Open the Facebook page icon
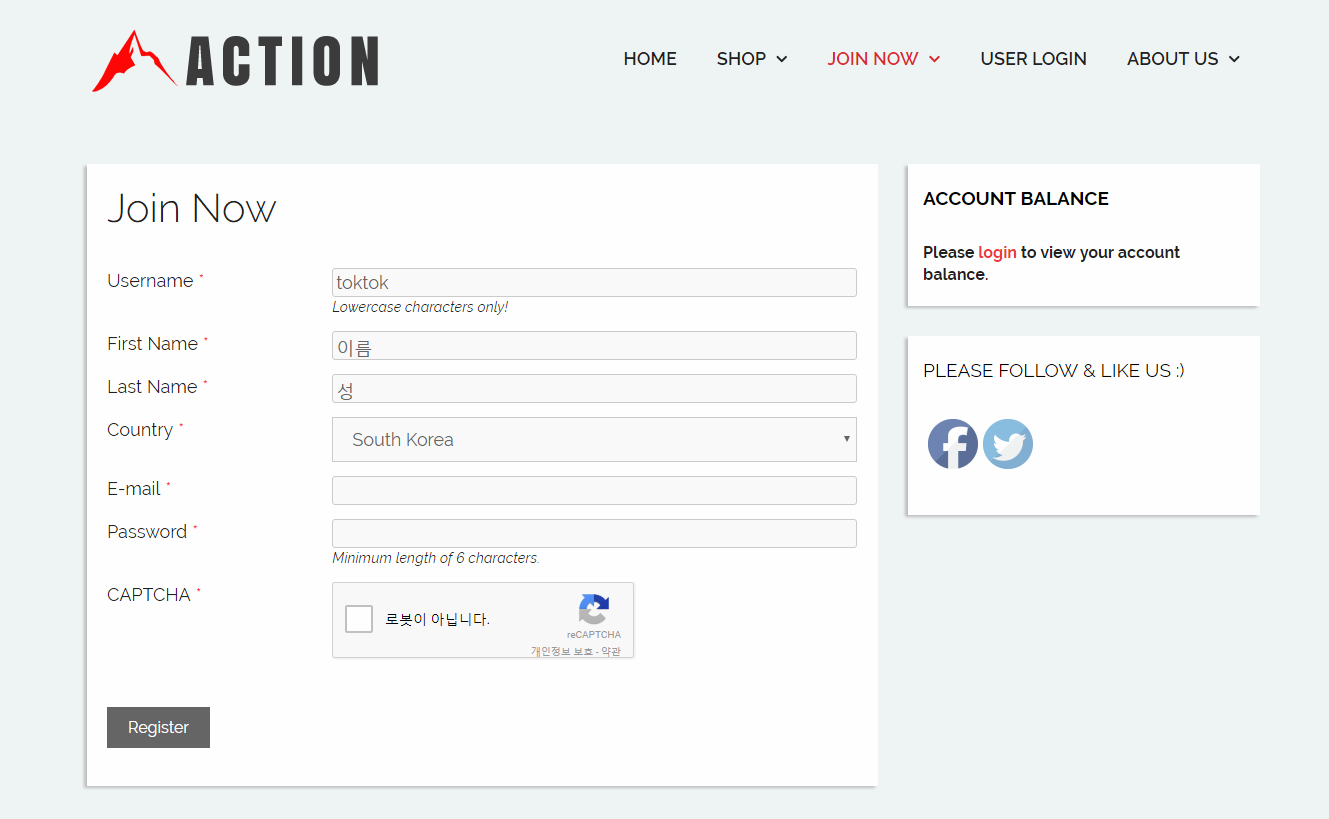This screenshot has width=1329, height=819. click(952, 443)
